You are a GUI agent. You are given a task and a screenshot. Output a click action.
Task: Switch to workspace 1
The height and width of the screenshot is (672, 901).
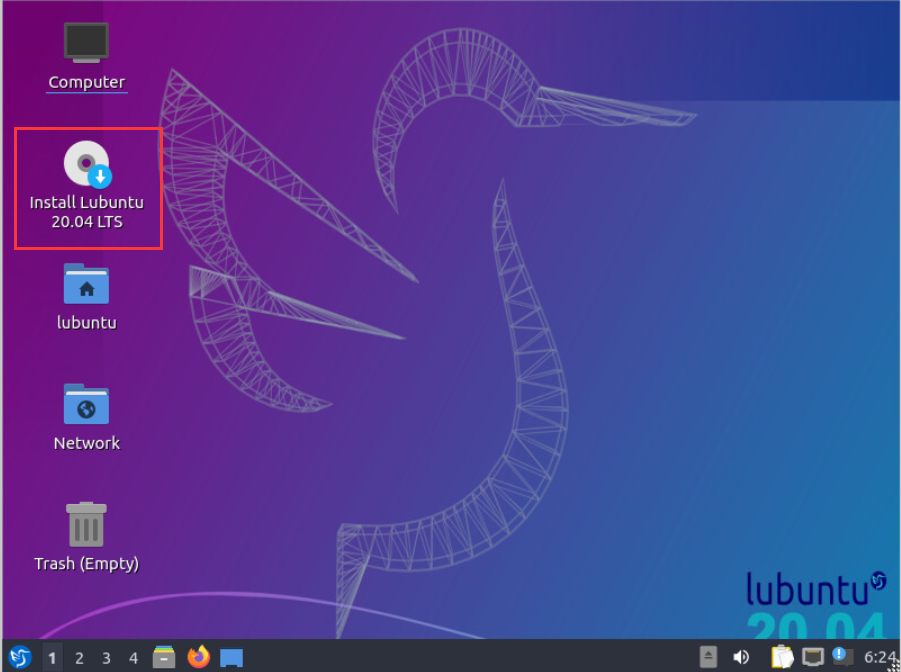[x=52, y=657]
